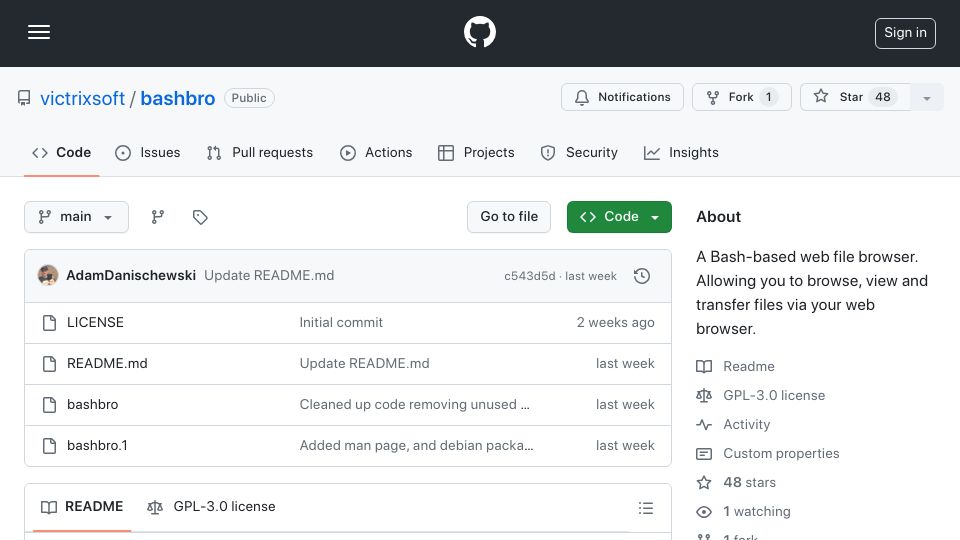Select the README tab in file viewer
The image size is (960, 540).
click(82, 507)
